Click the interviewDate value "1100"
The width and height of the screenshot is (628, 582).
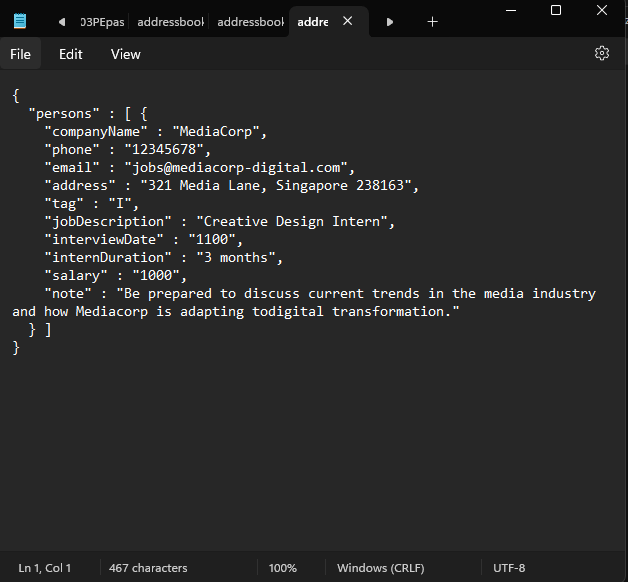coord(212,240)
